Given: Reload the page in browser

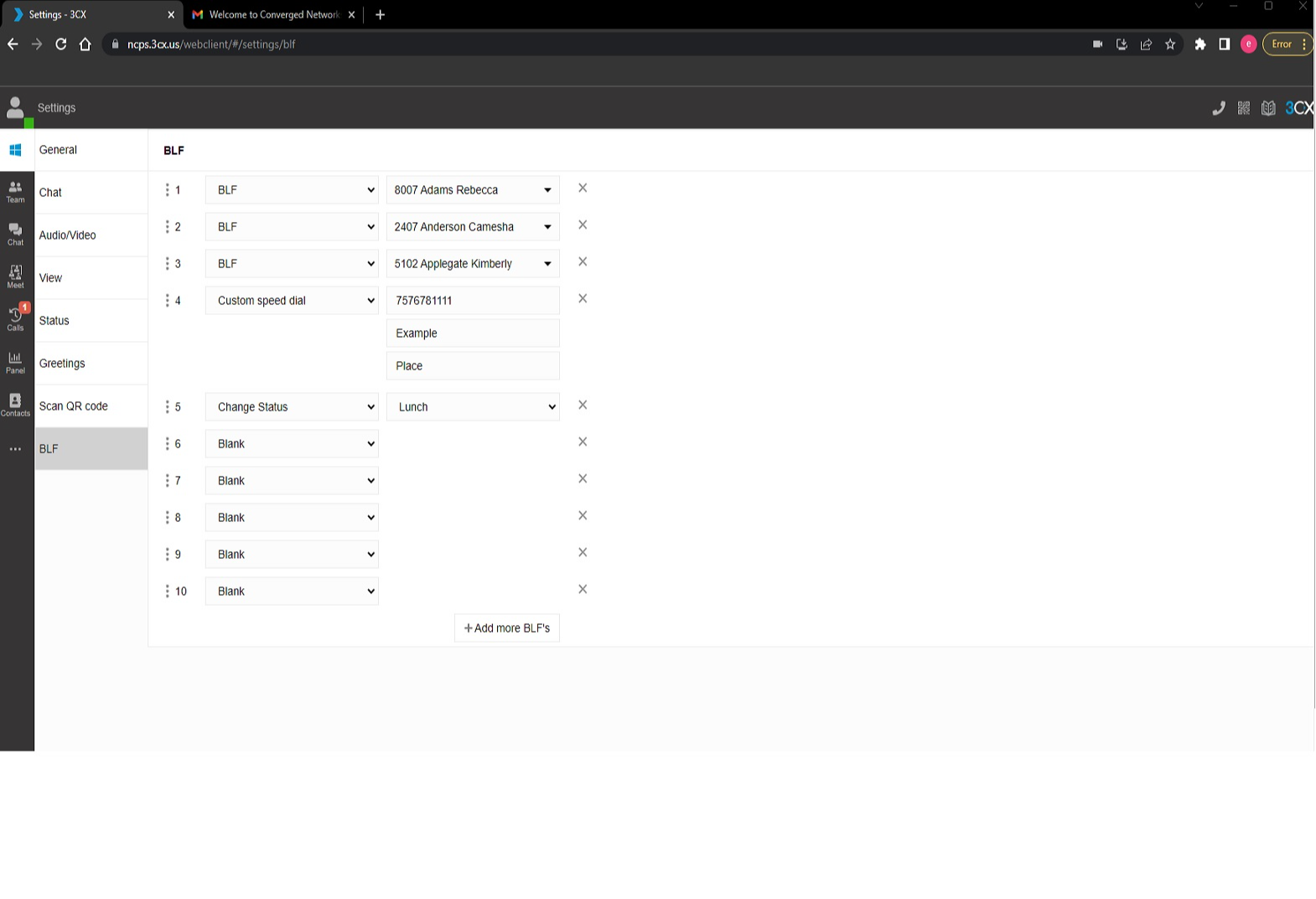Looking at the screenshot, I should click(x=61, y=44).
